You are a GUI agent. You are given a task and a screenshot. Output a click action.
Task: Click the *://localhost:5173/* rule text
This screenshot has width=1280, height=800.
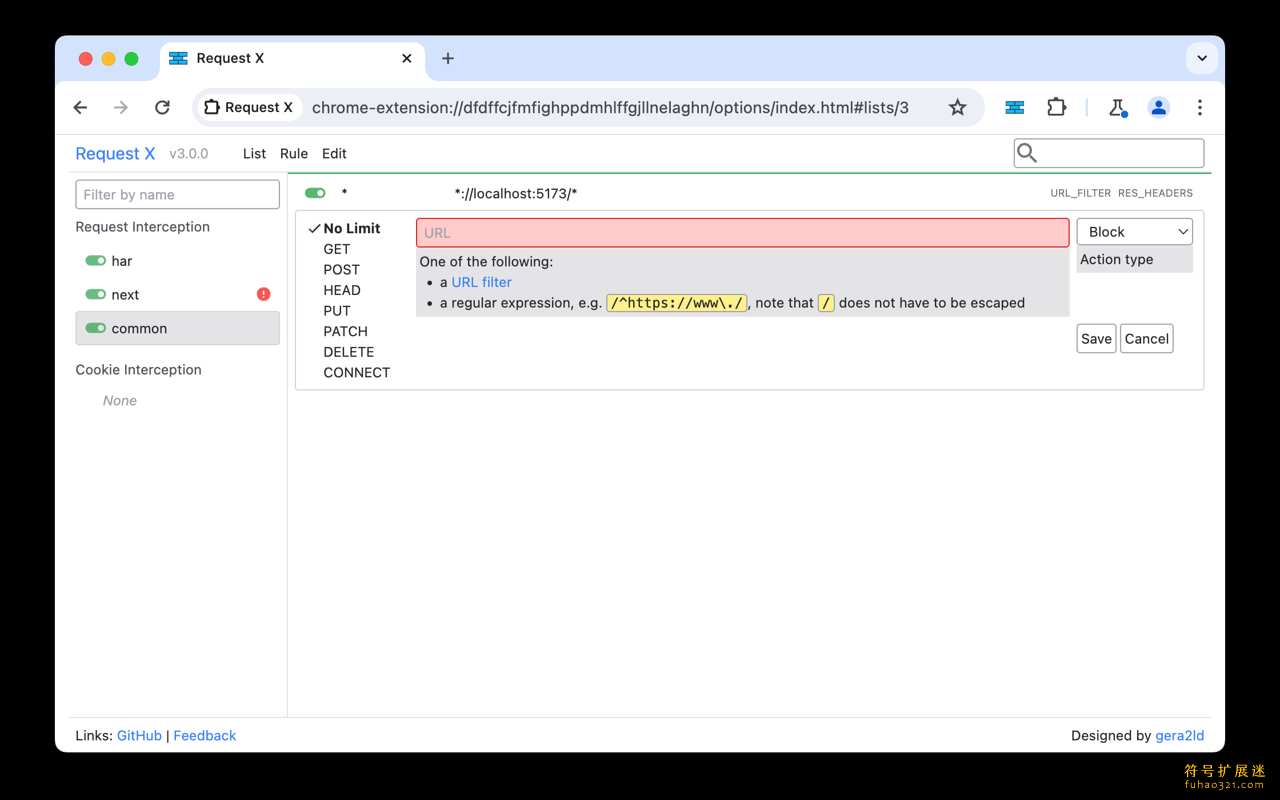516,194
